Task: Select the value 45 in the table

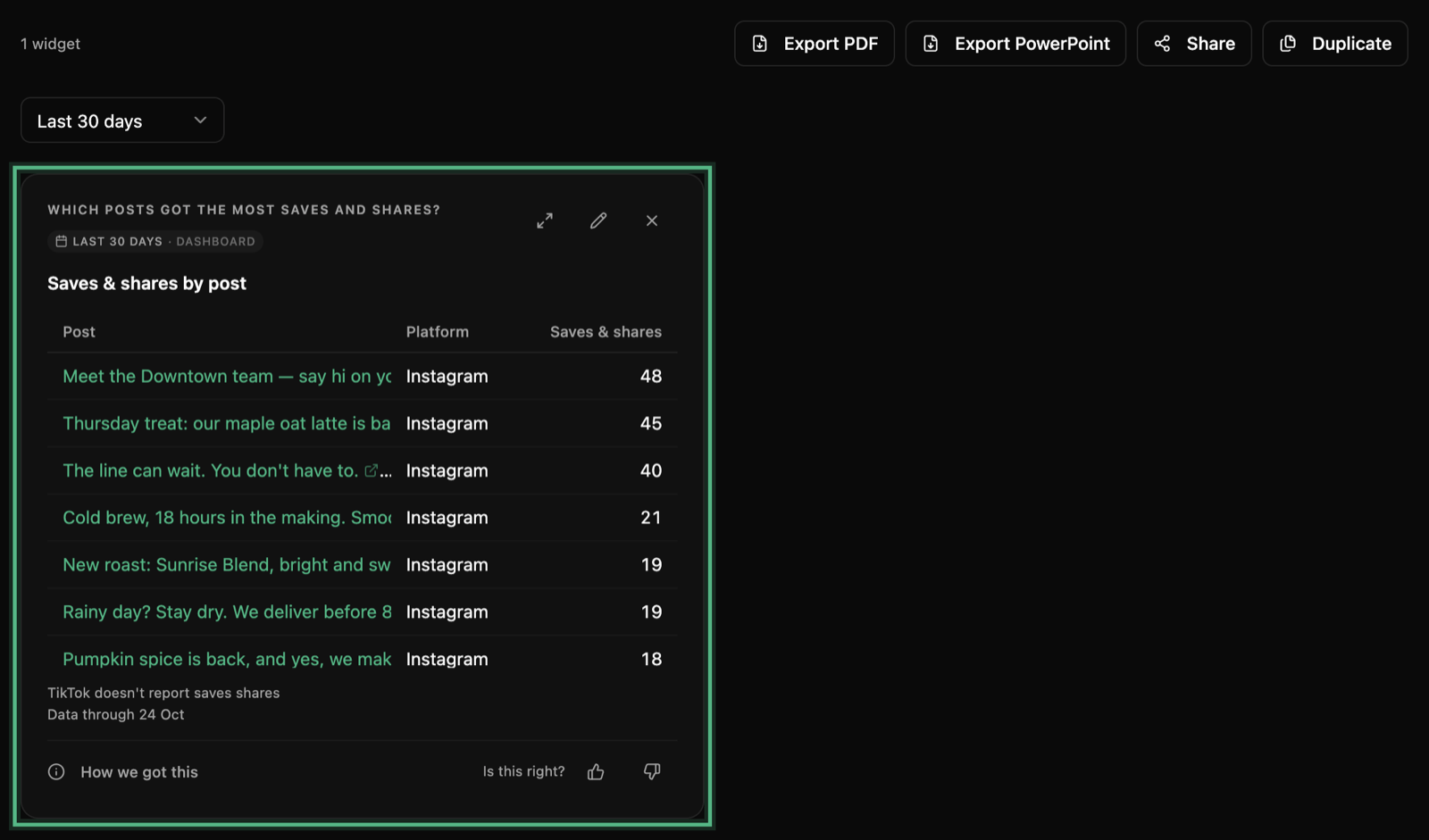Action: click(x=651, y=424)
